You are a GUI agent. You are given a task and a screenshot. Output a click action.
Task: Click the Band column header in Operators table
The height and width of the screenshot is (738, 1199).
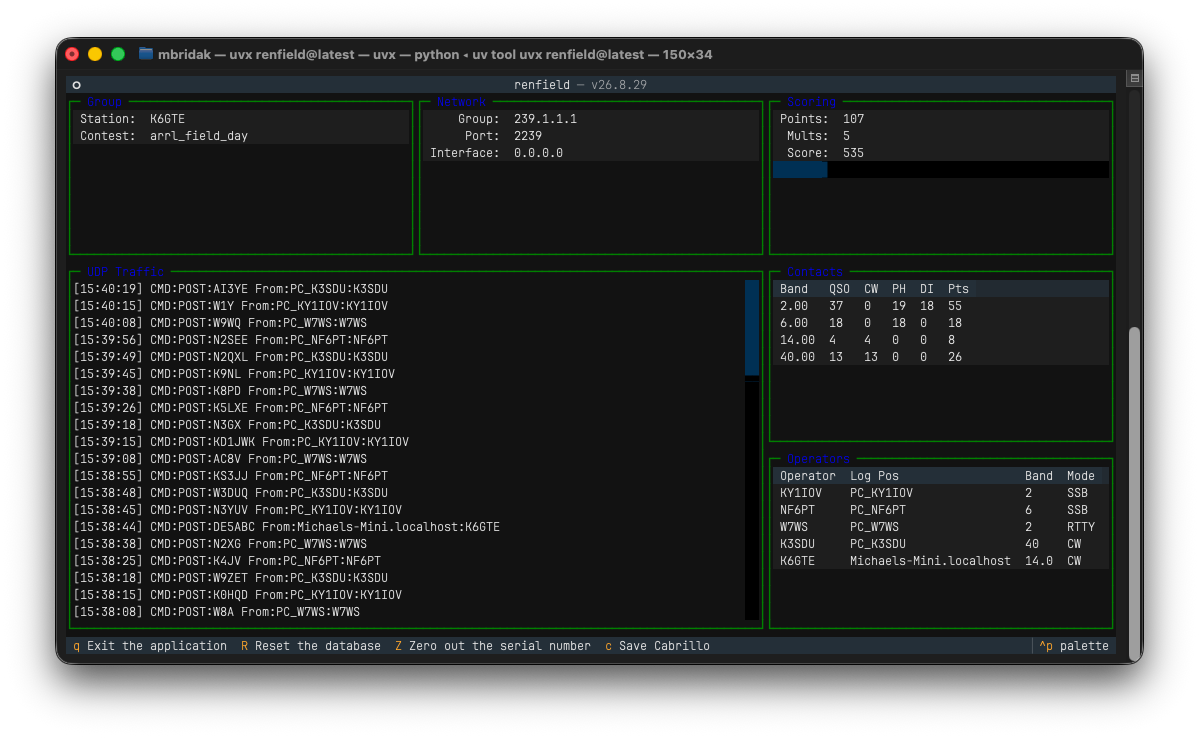click(1038, 476)
